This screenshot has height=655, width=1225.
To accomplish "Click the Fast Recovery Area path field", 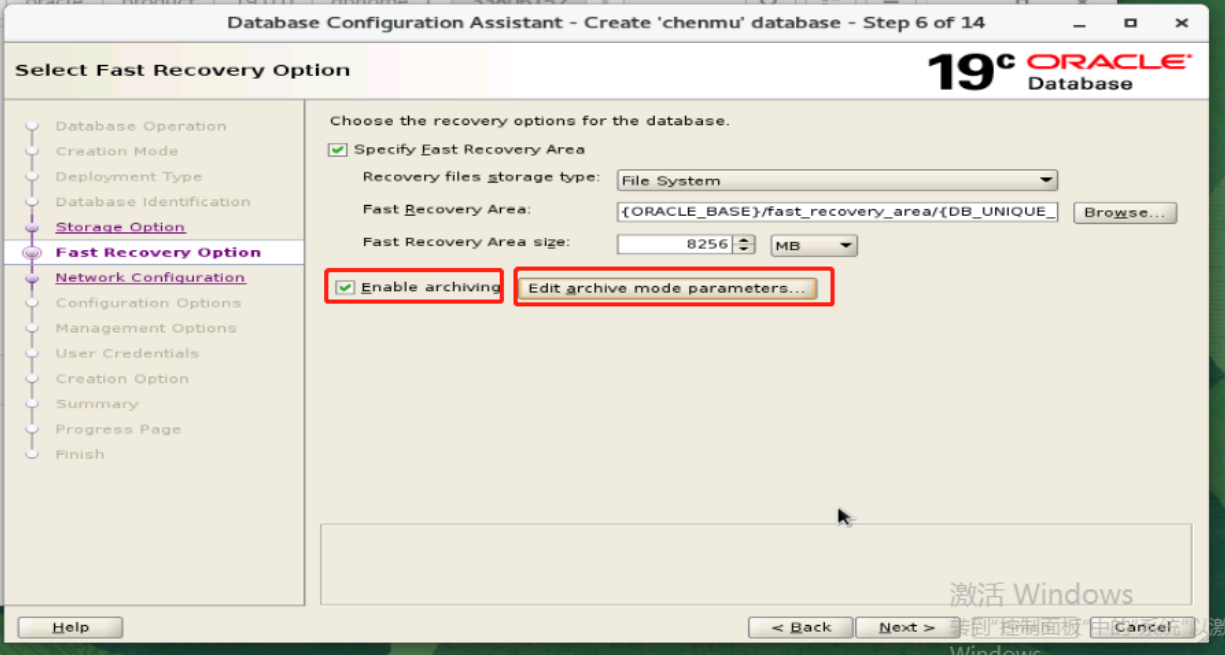I will click(x=837, y=212).
